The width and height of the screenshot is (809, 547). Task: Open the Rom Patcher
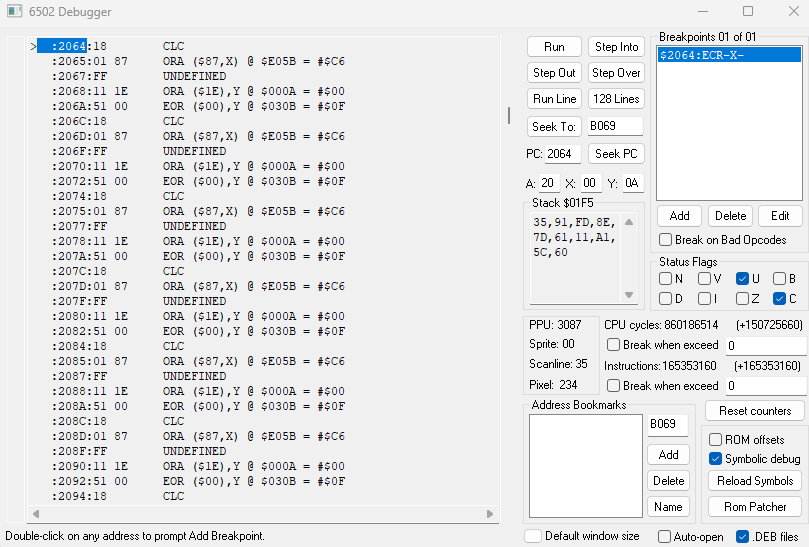click(754, 507)
